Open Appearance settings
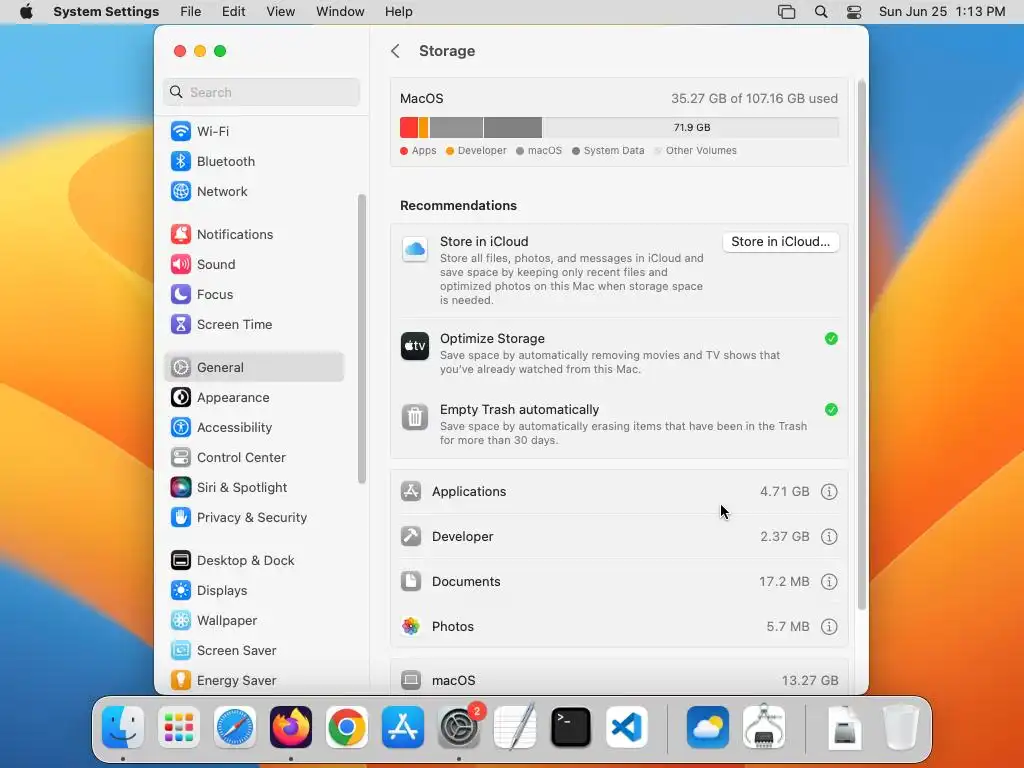The width and height of the screenshot is (1024, 768). [x=255, y=398]
